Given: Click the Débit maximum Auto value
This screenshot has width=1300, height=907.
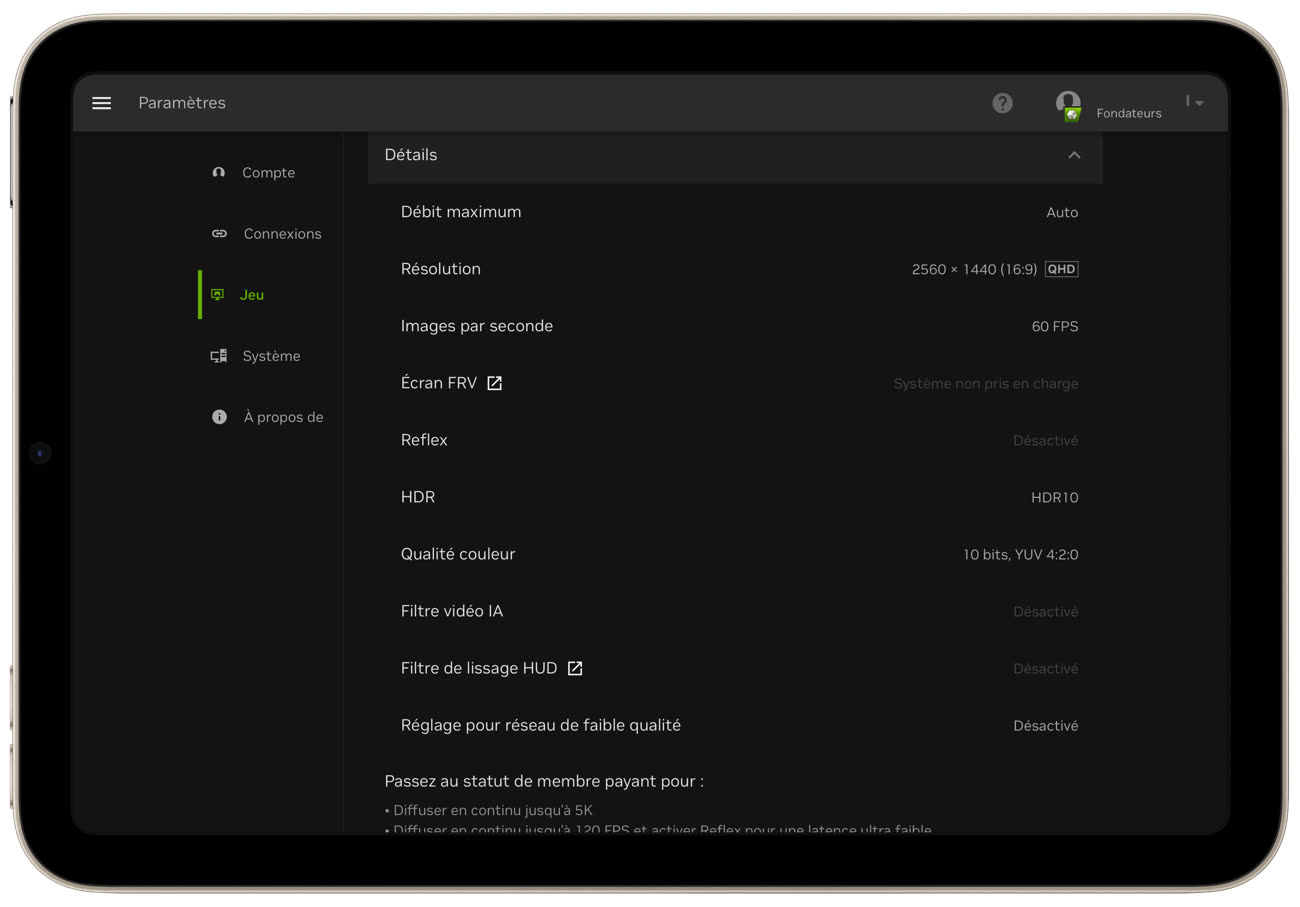Looking at the screenshot, I should [1061, 212].
